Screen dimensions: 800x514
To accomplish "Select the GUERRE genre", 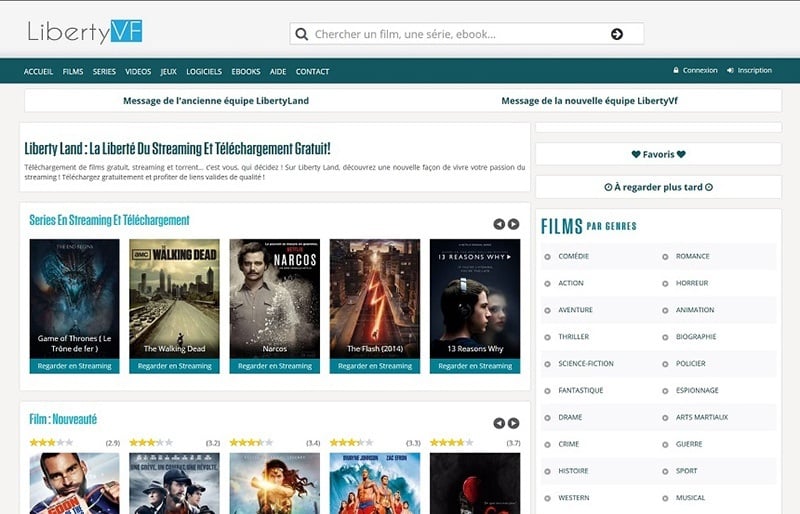I will (689, 444).
